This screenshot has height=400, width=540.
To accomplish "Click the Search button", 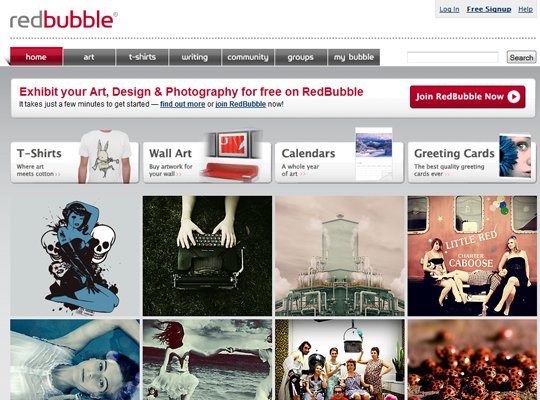I will pos(521,57).
